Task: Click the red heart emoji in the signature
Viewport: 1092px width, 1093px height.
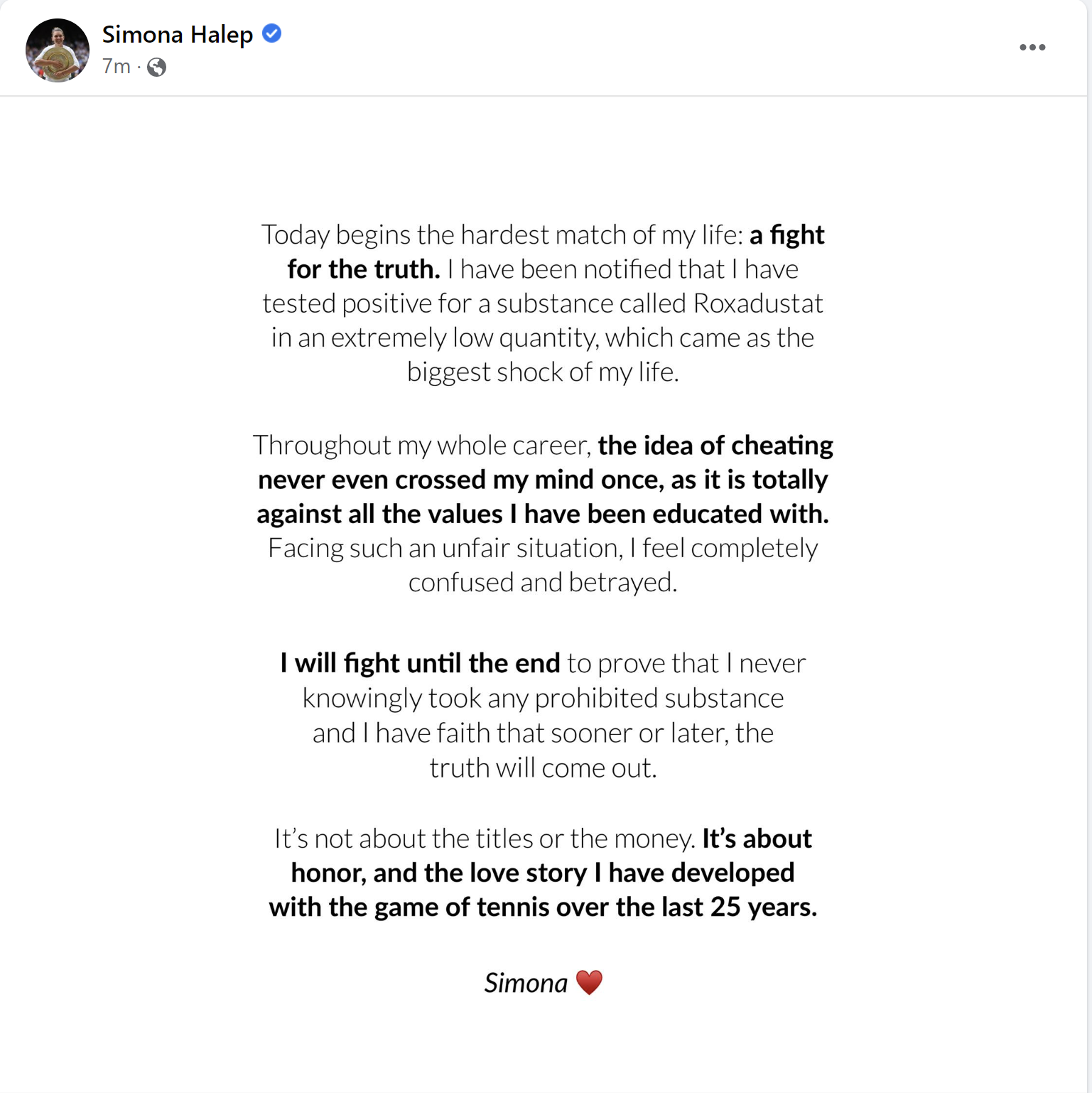Action: click(x=588, y=981)
